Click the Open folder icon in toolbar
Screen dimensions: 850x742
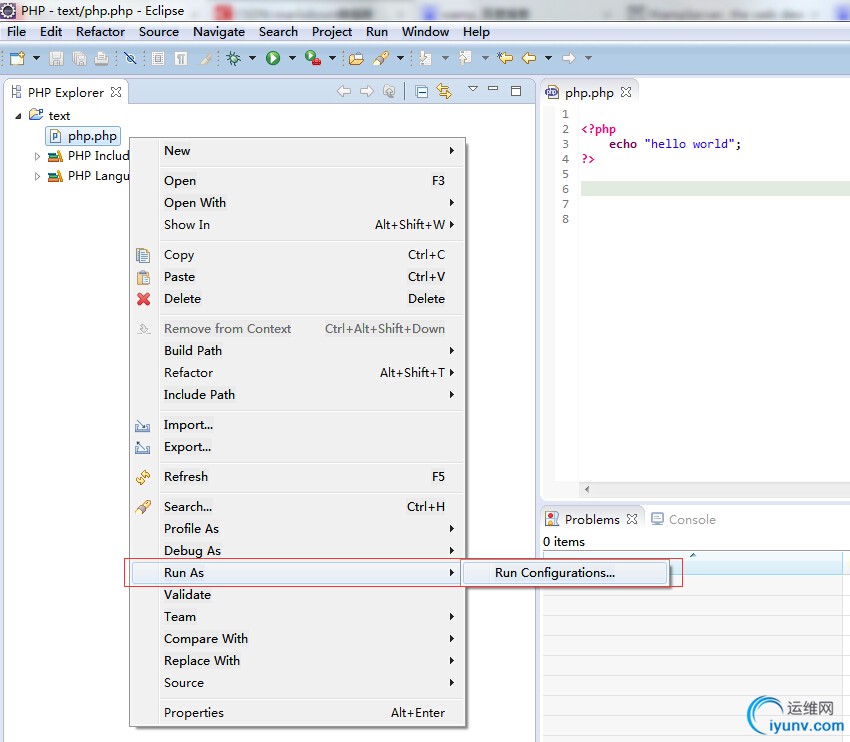356,59
